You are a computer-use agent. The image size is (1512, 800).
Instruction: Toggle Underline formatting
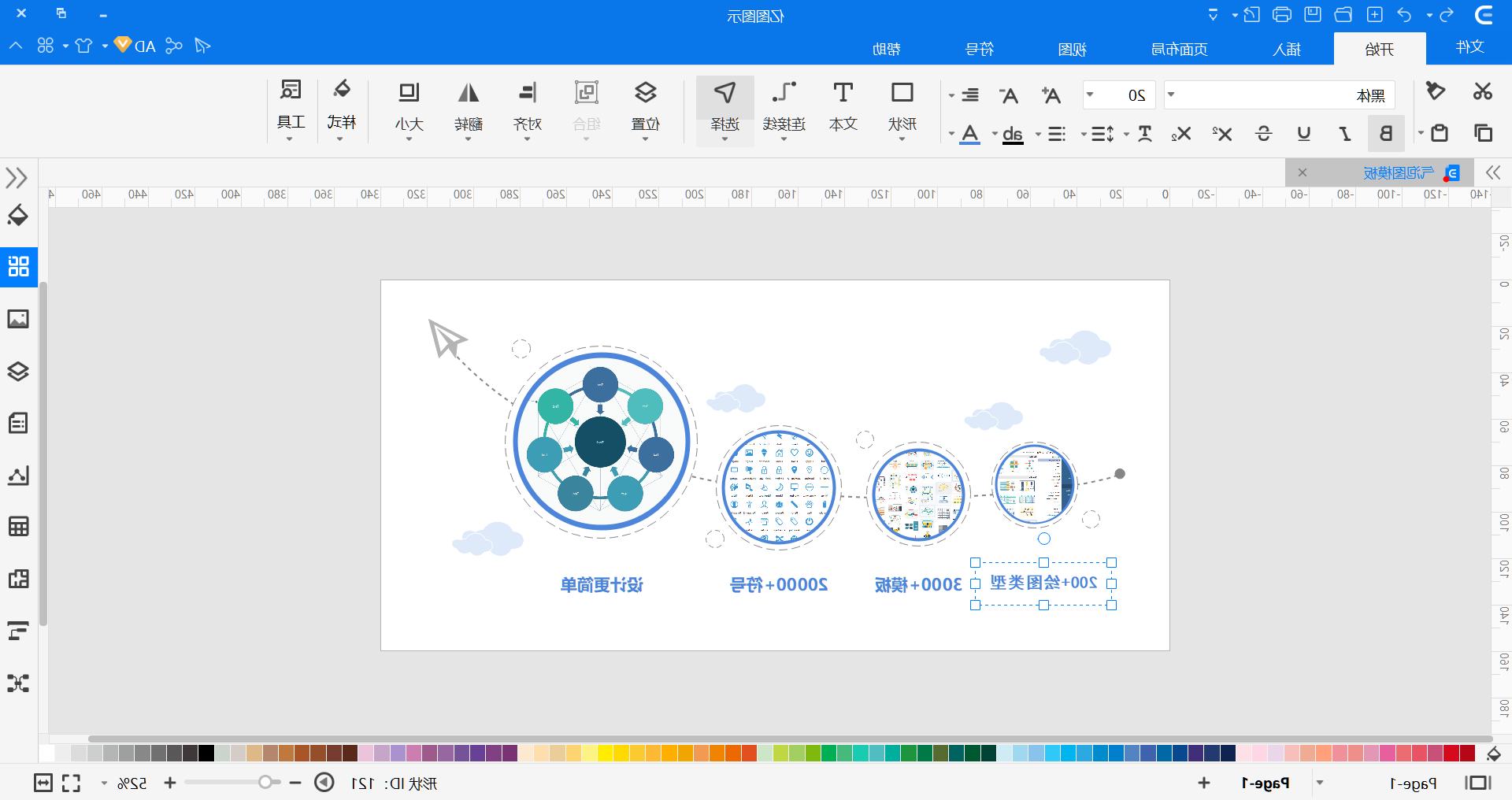click(x=1304, y=133)
